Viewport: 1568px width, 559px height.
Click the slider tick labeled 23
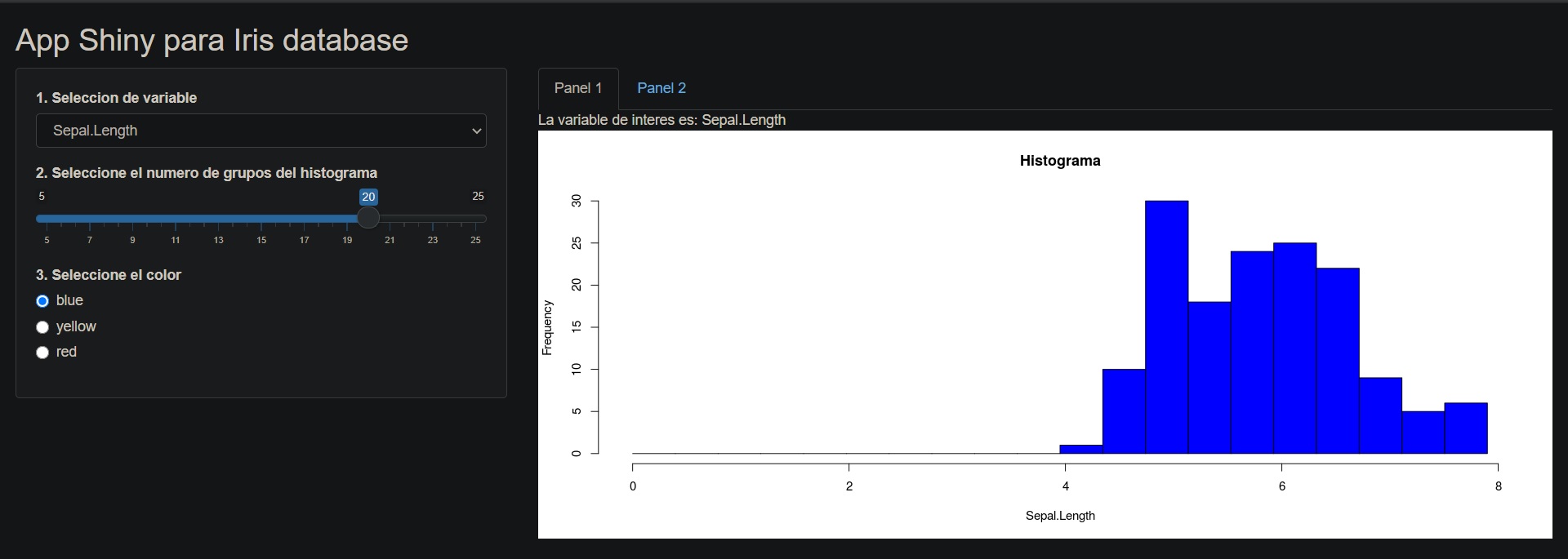point(433,240)
